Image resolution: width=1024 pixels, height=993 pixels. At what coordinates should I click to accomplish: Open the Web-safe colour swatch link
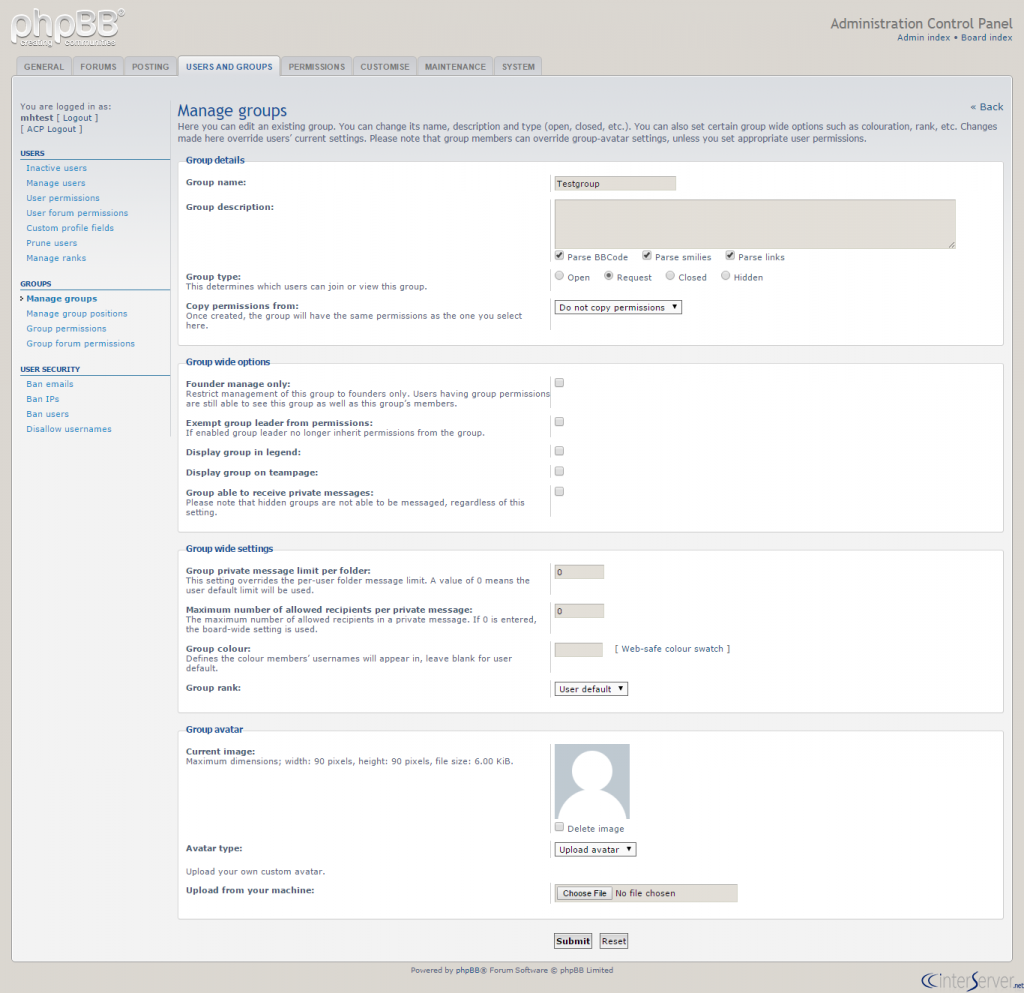(673, 649)
